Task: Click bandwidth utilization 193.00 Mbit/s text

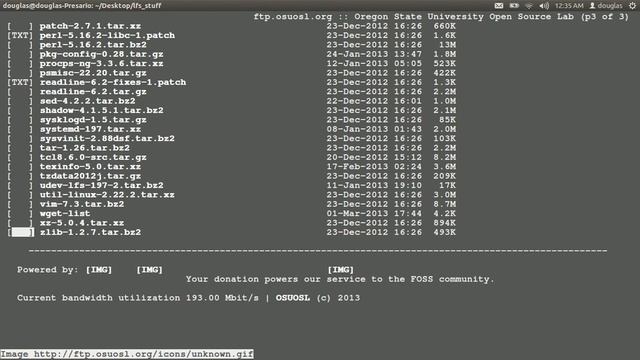Action: 138,298
